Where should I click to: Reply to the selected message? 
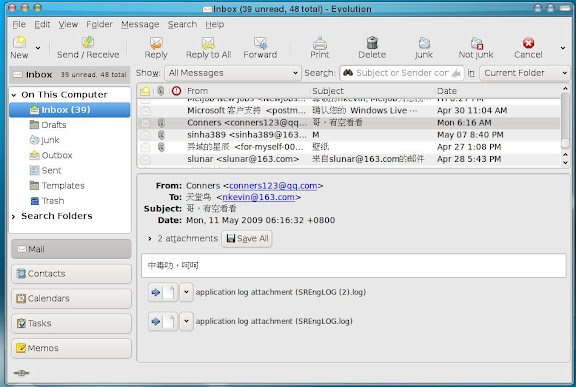point(156,48)
